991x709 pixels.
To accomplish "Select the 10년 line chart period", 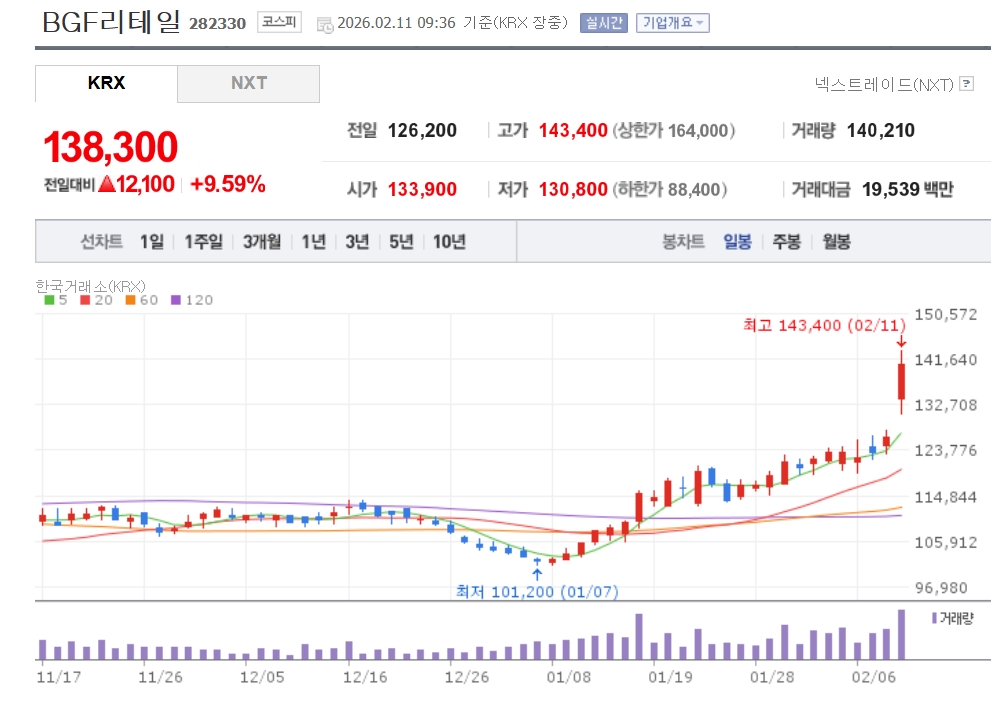I will pyautogui.click(x=449, y=241).
